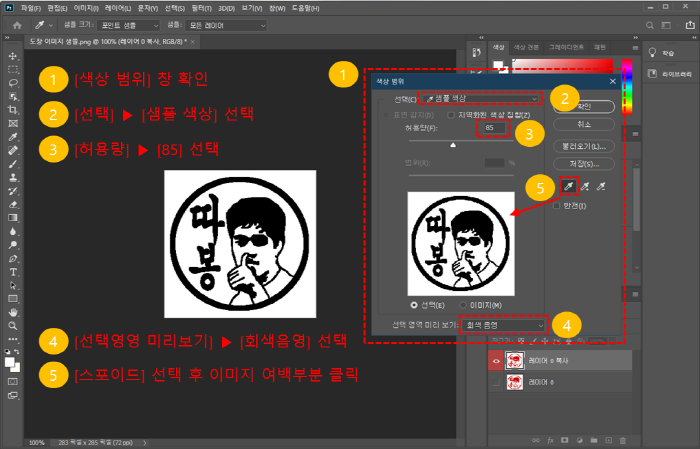
Task: Expand the status bar info arrow
Action: 145,443
